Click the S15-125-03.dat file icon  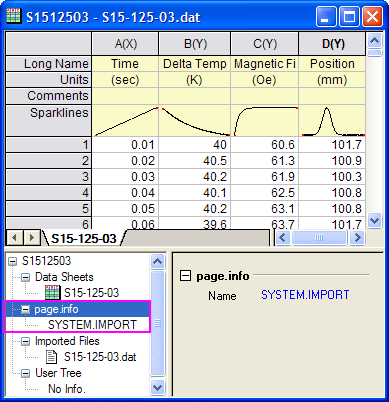(x=51, y=357)
